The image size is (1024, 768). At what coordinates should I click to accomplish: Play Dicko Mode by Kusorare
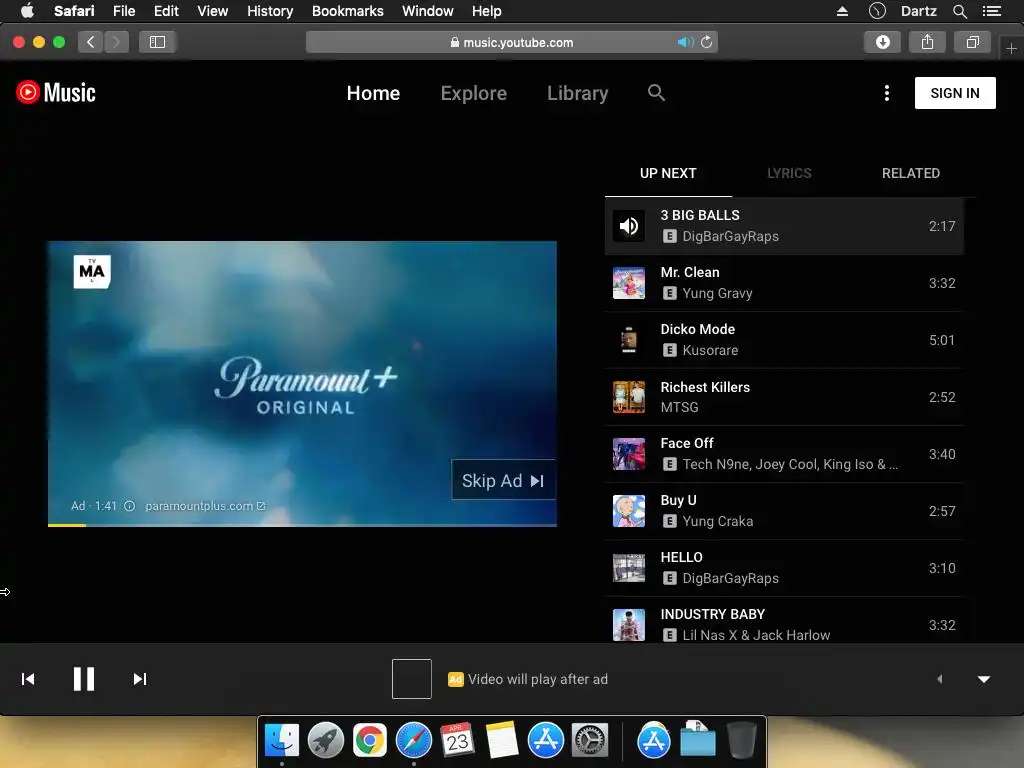784,340
